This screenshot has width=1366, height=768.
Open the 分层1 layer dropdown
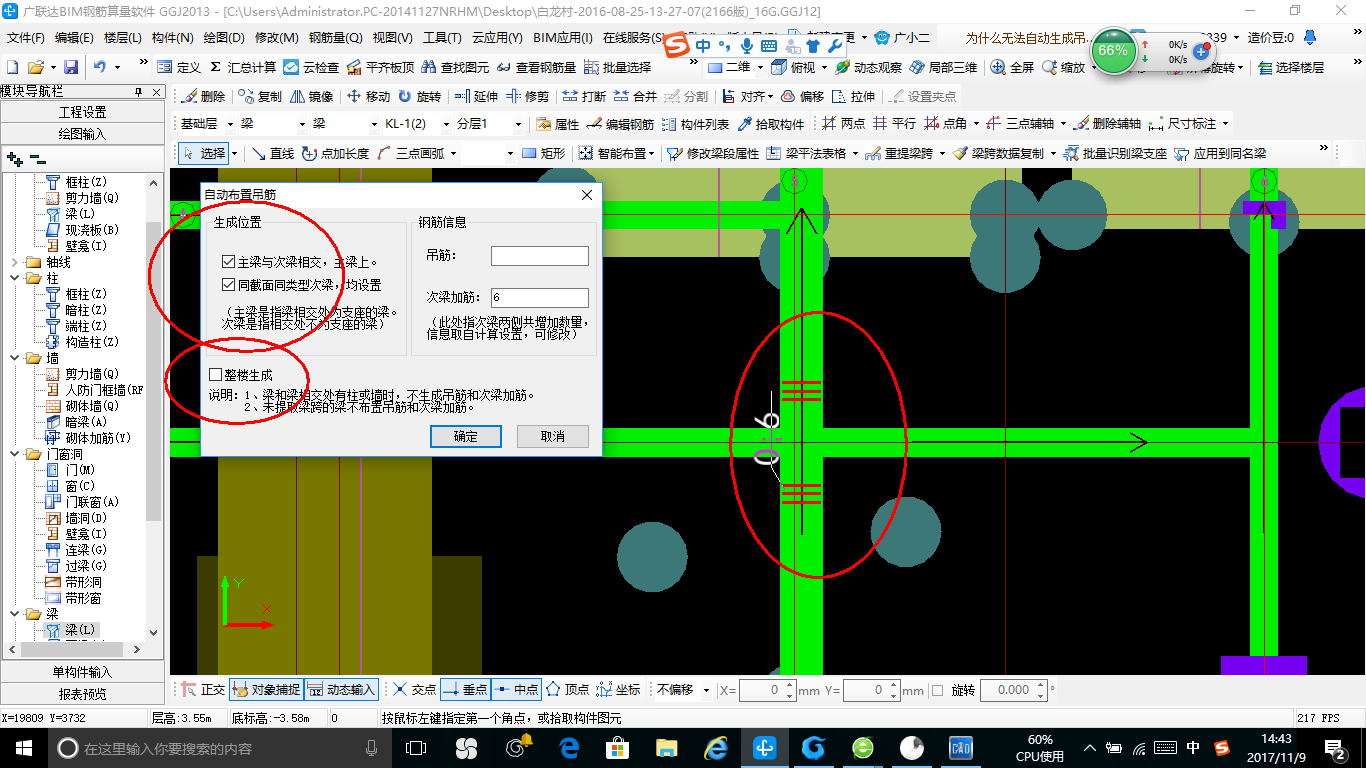point(517,124)
